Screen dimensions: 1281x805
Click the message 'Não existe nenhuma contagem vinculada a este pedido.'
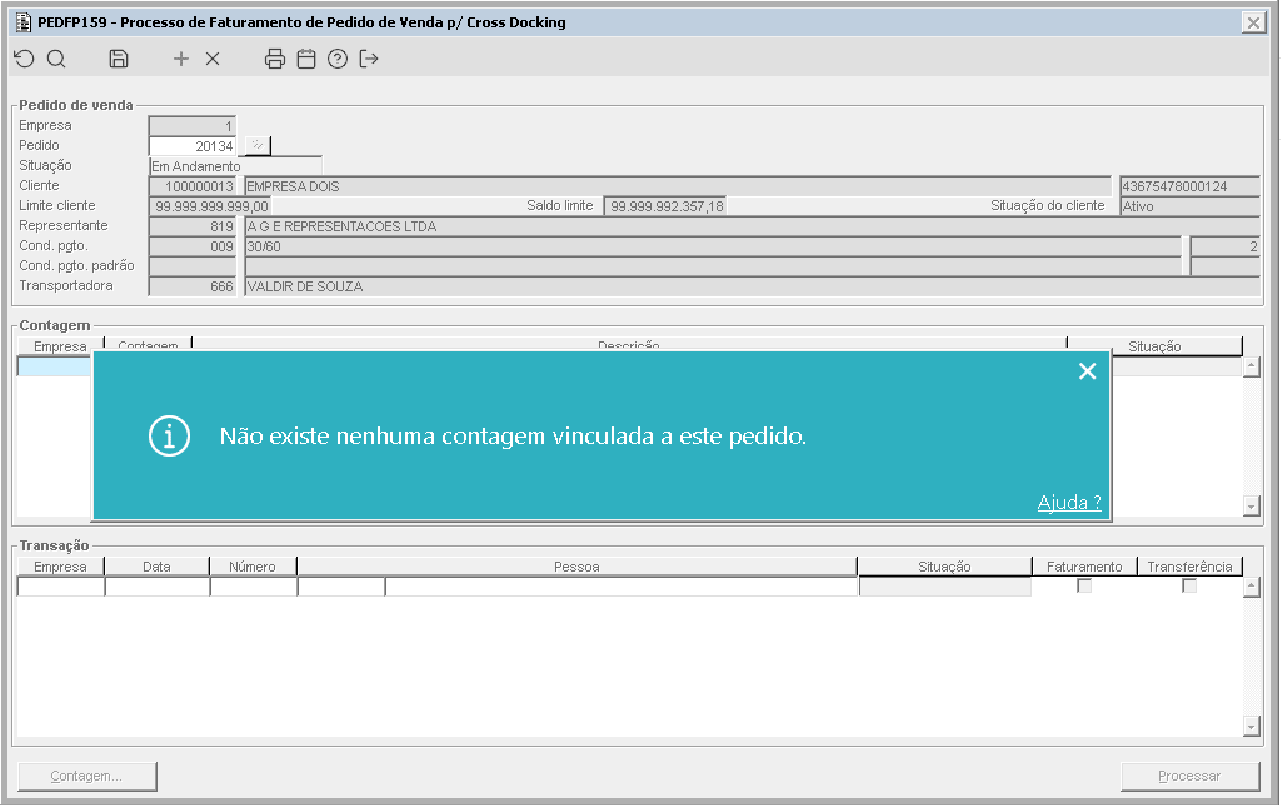click(513, 436)
